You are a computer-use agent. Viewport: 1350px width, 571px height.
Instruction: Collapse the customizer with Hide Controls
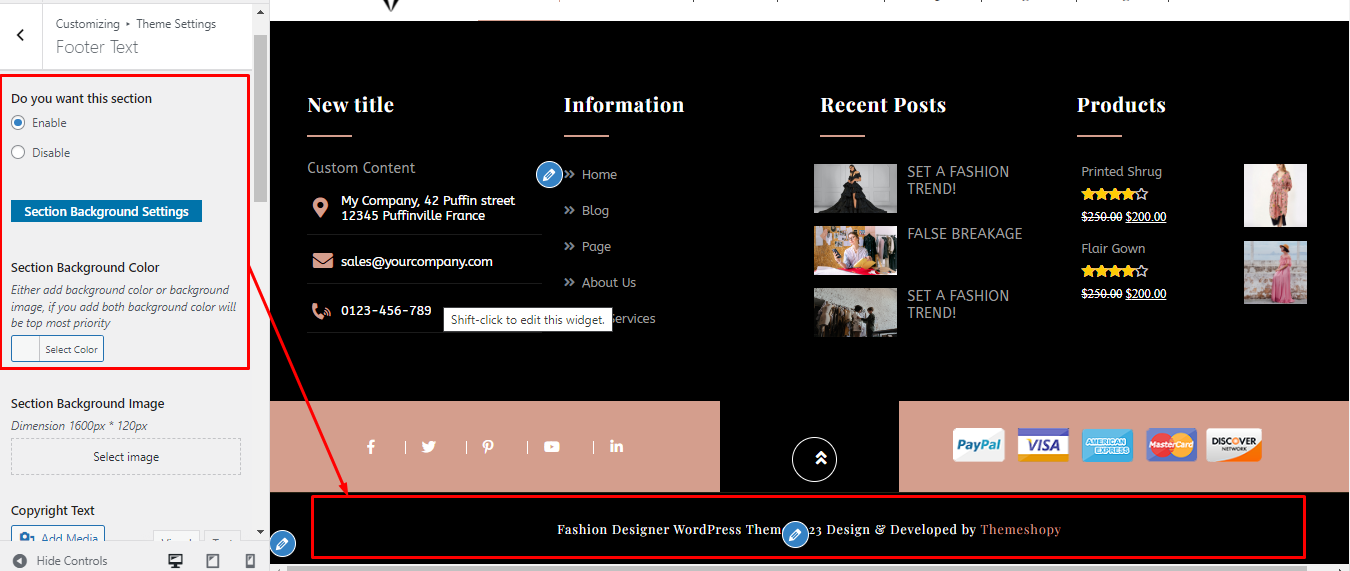60,561
